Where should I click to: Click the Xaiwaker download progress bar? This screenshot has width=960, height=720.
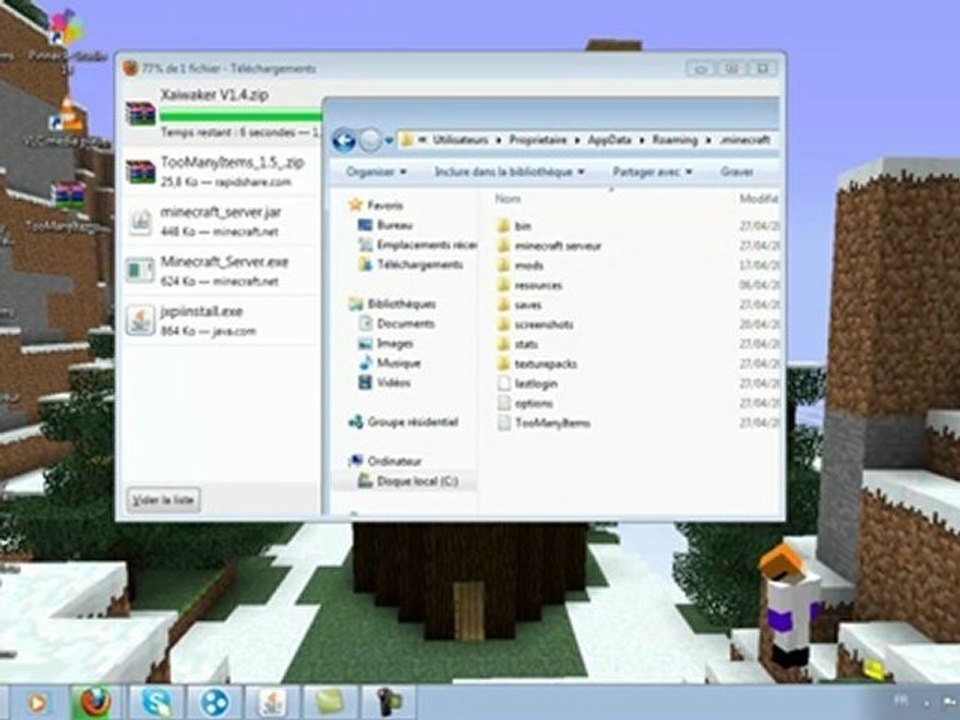[240, 115]
